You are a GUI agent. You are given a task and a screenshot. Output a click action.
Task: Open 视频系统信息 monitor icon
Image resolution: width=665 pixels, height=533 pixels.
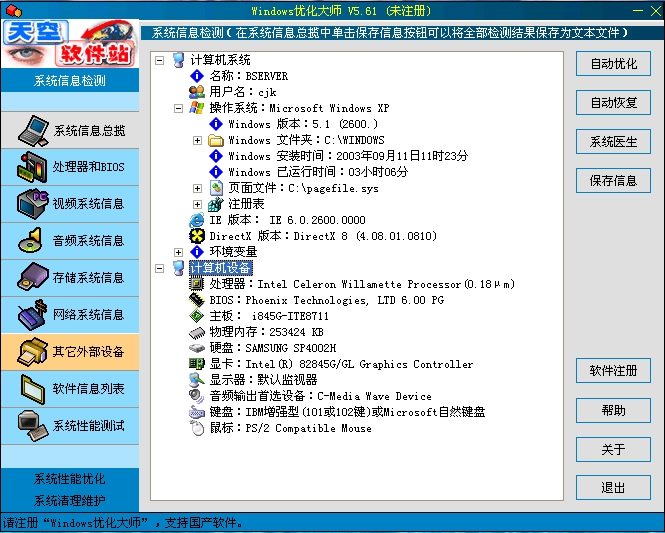pyautogui.click(x=33, y=204)
